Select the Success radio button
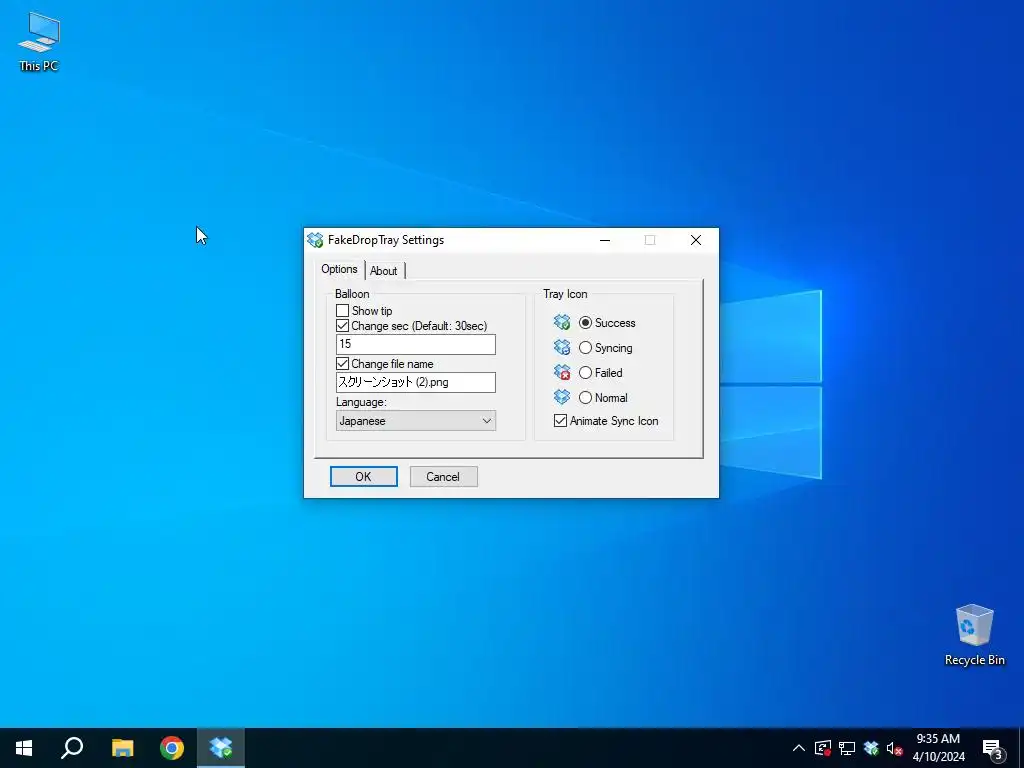Viewport: 1024px width, 768px height. click(x=585, y=323)
